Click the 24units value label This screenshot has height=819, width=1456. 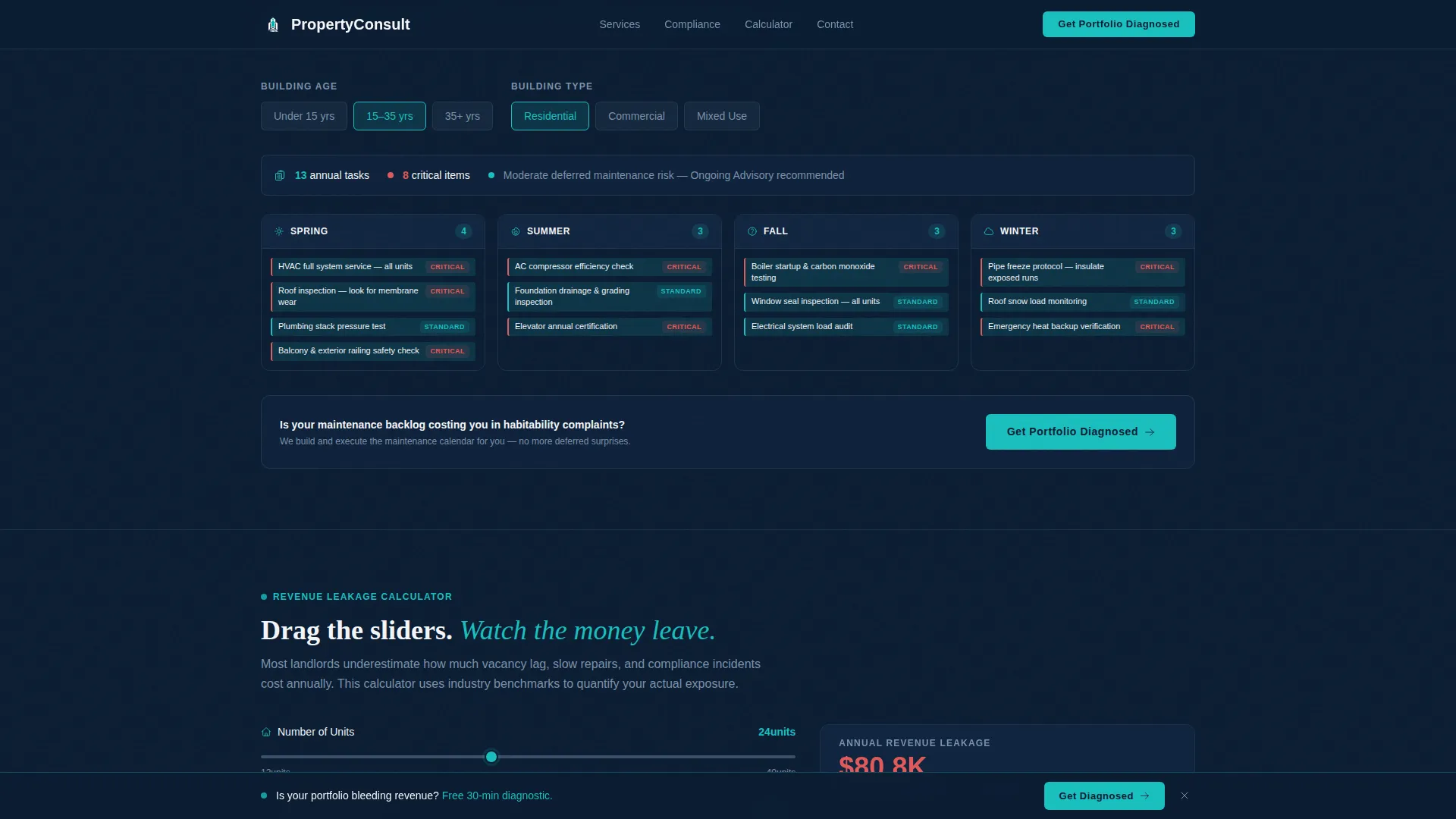click(x=777, y=732)
